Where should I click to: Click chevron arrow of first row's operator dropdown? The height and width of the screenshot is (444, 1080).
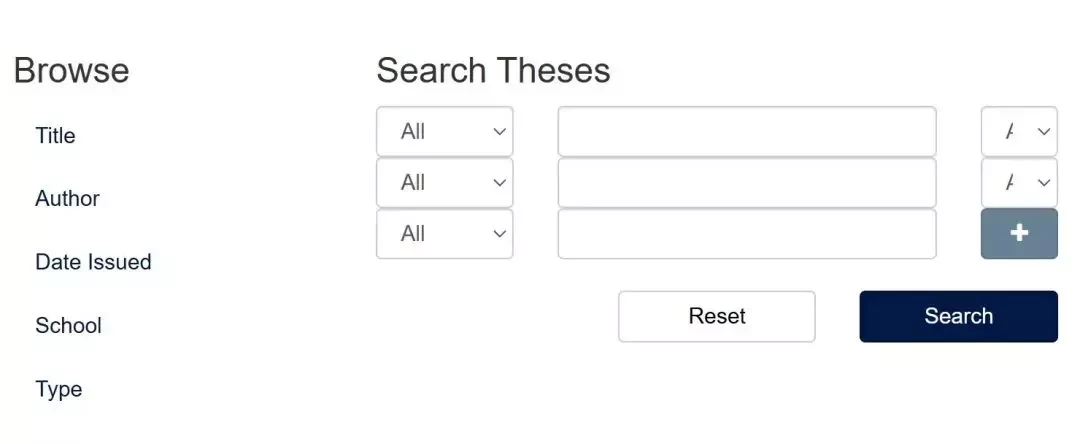(1043, 131)
